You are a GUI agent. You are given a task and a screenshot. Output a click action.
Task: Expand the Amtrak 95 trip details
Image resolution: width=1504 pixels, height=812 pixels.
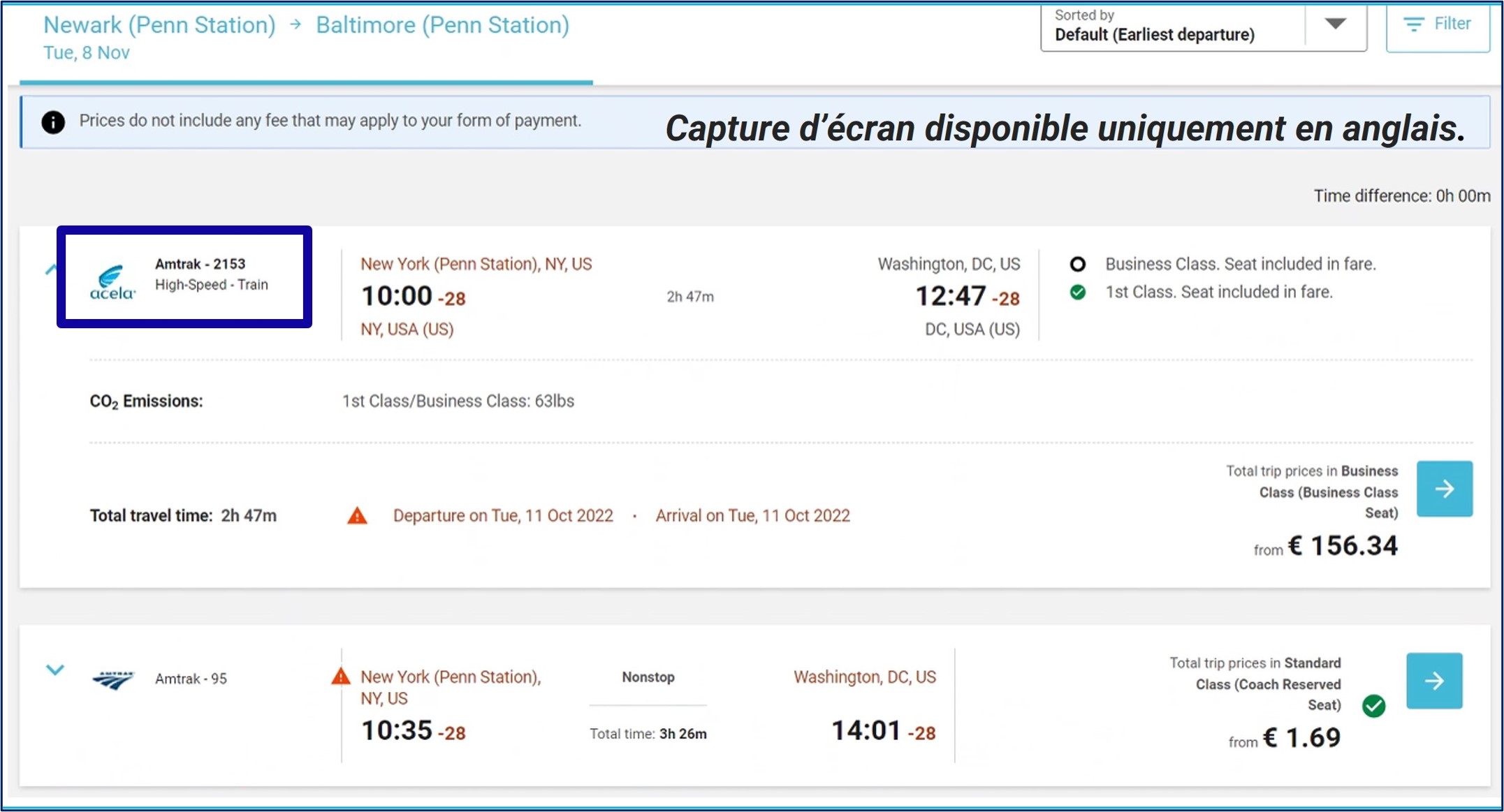point(55,670)
